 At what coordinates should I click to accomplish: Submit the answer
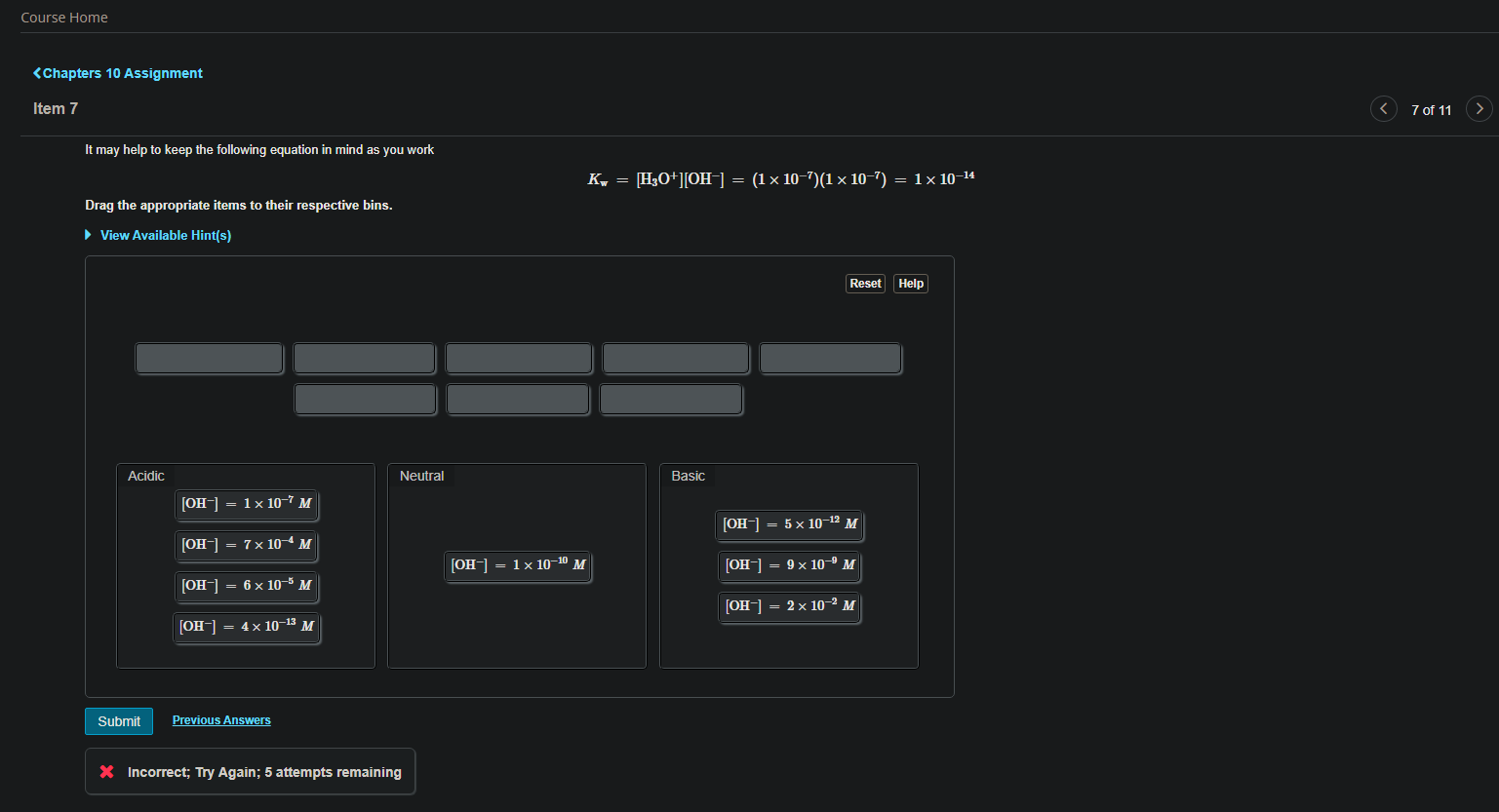click(119, 721)
